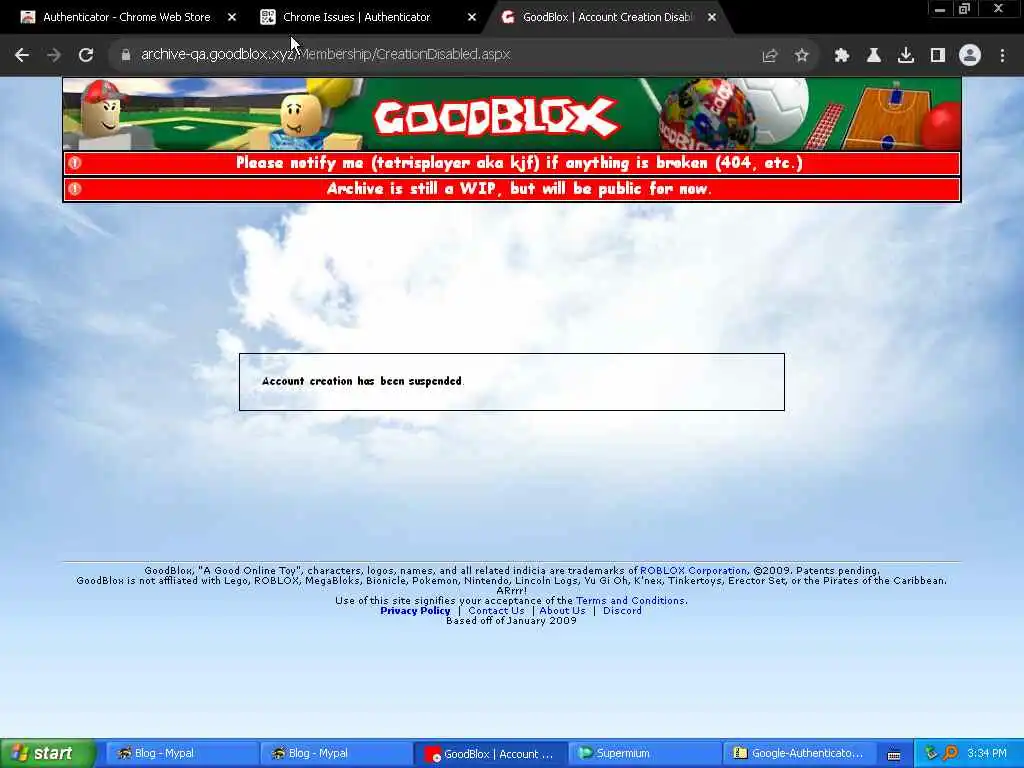The height and width of the screenshot is (768, 1024).
Task: Close the Chrome Issues tab
Action: [x=472, y=18]
